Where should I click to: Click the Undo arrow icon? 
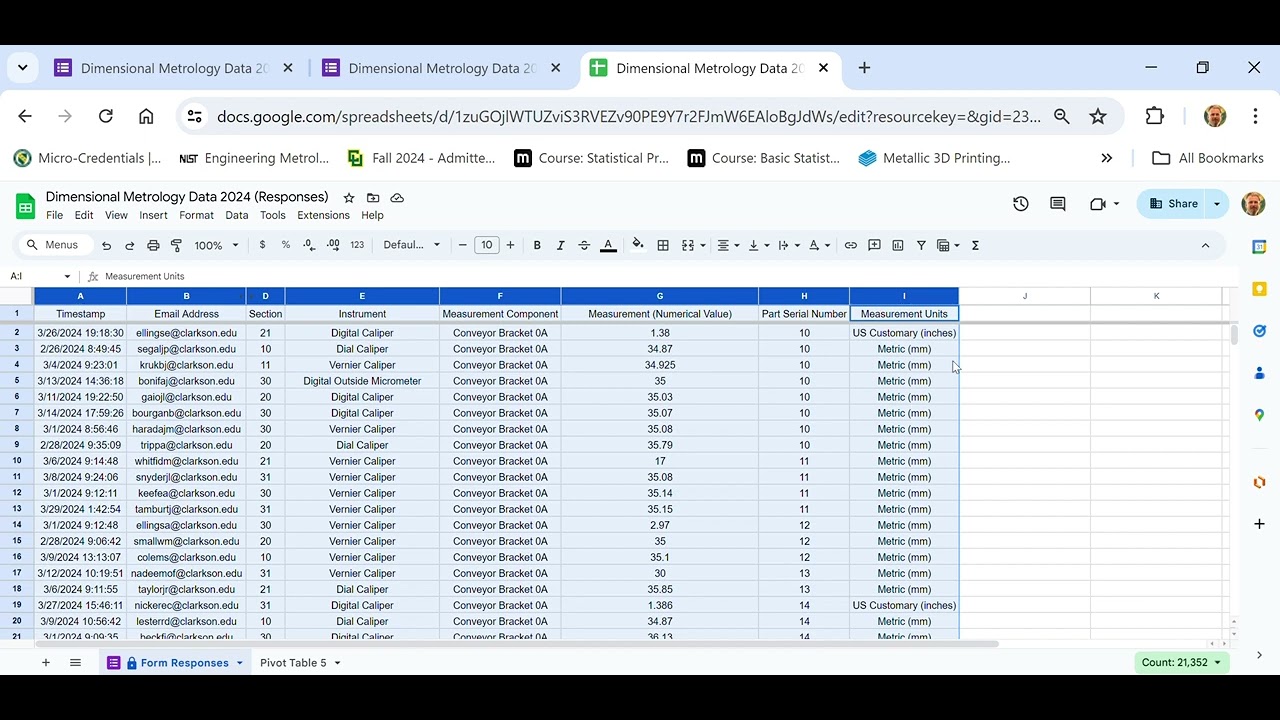pos(106,245)
